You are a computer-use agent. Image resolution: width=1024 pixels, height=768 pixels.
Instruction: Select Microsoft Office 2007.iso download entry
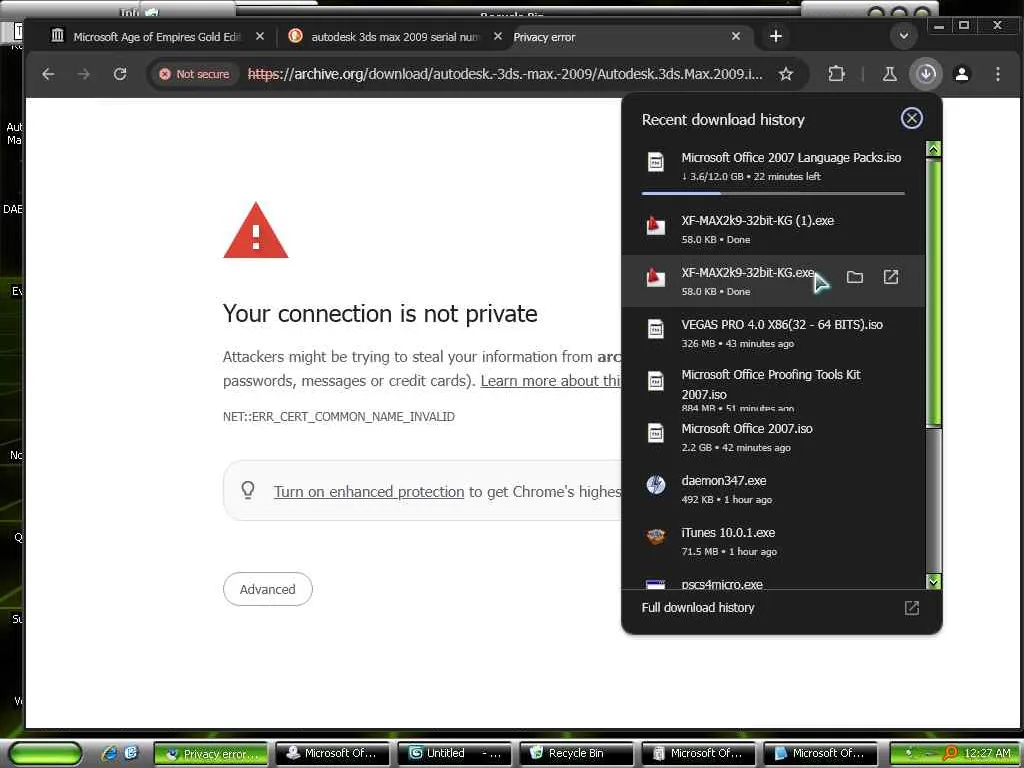coord(773,438)
